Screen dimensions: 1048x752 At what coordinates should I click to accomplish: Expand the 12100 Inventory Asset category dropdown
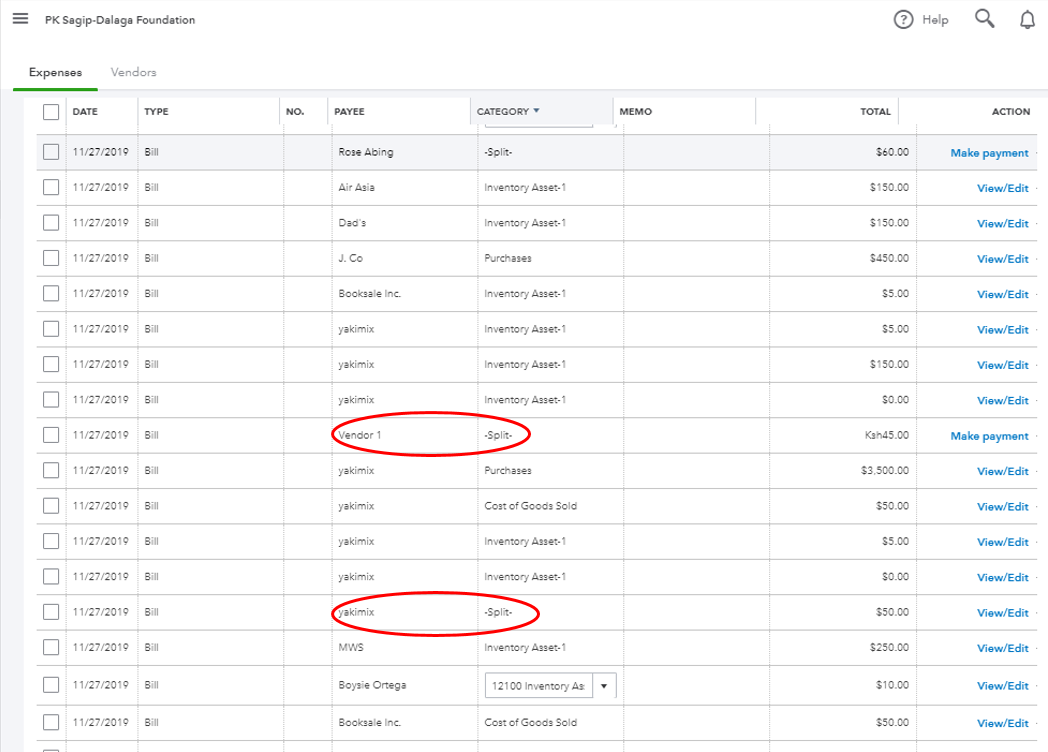coord(604,685)
